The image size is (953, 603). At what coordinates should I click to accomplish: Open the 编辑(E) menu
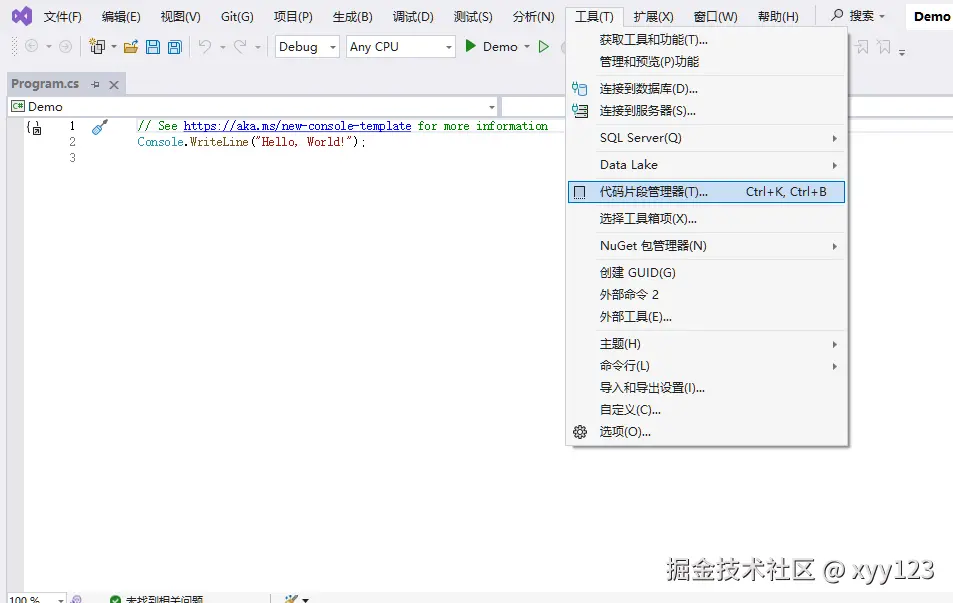(121, 16)
